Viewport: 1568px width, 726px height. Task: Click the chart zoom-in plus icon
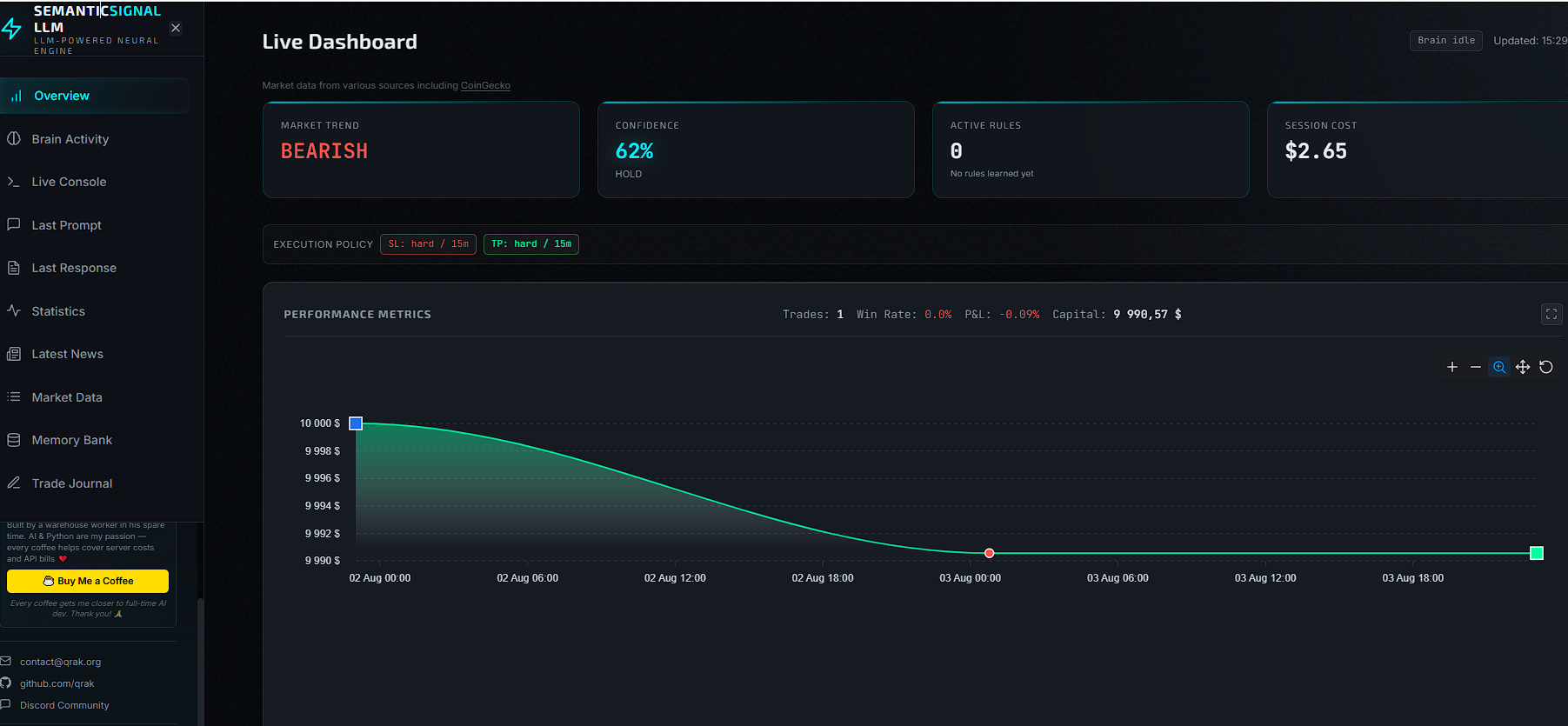(x=1452, y=367)
